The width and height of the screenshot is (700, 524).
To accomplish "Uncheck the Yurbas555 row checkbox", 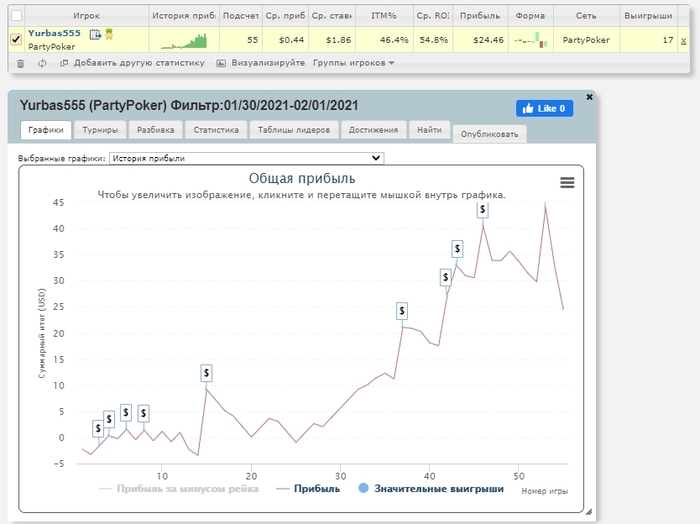I will point(16,39).
